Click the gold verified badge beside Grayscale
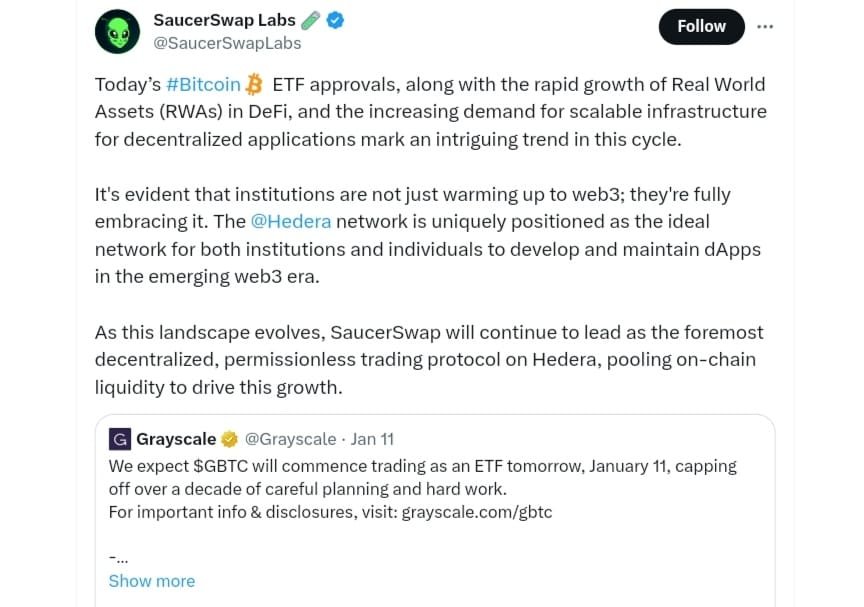The height and width of the screenshot is (607, 864). [x=230, y=439]
